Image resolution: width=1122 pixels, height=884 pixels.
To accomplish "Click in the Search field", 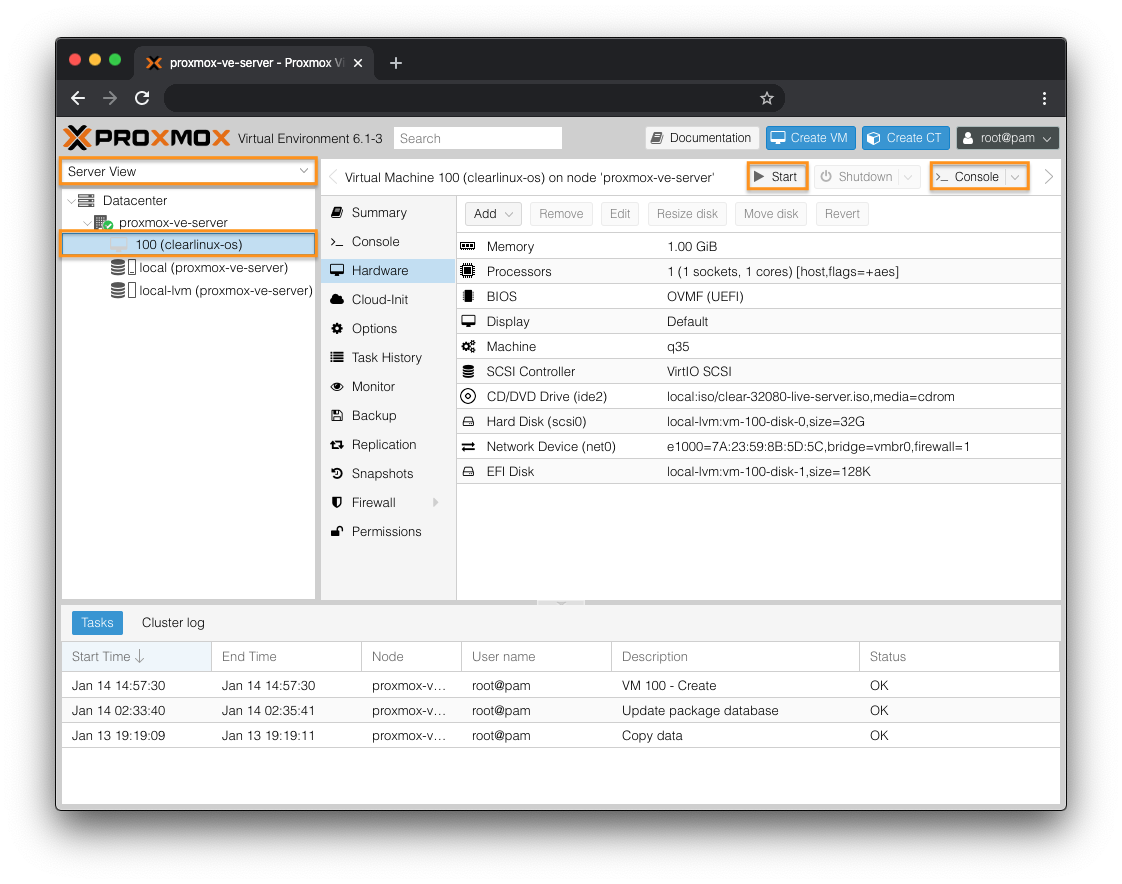I will coord(477,138).
